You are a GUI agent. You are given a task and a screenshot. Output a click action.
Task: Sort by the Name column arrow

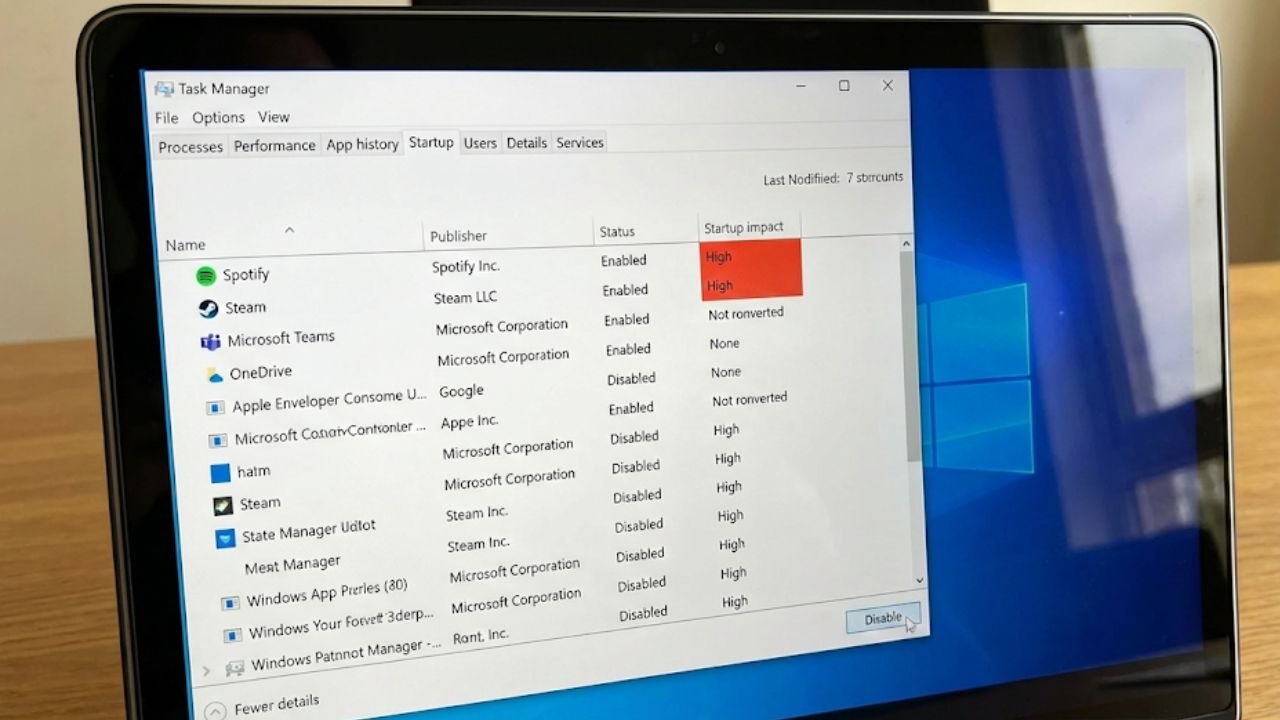pyautogui.click(x=289, y=230)
